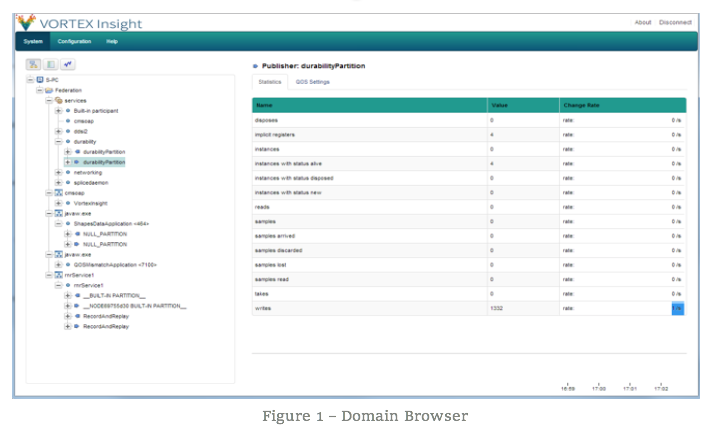The image size is (710, 444).
Task: Click the Vortex logo icon
Action: tap(26, 22)
